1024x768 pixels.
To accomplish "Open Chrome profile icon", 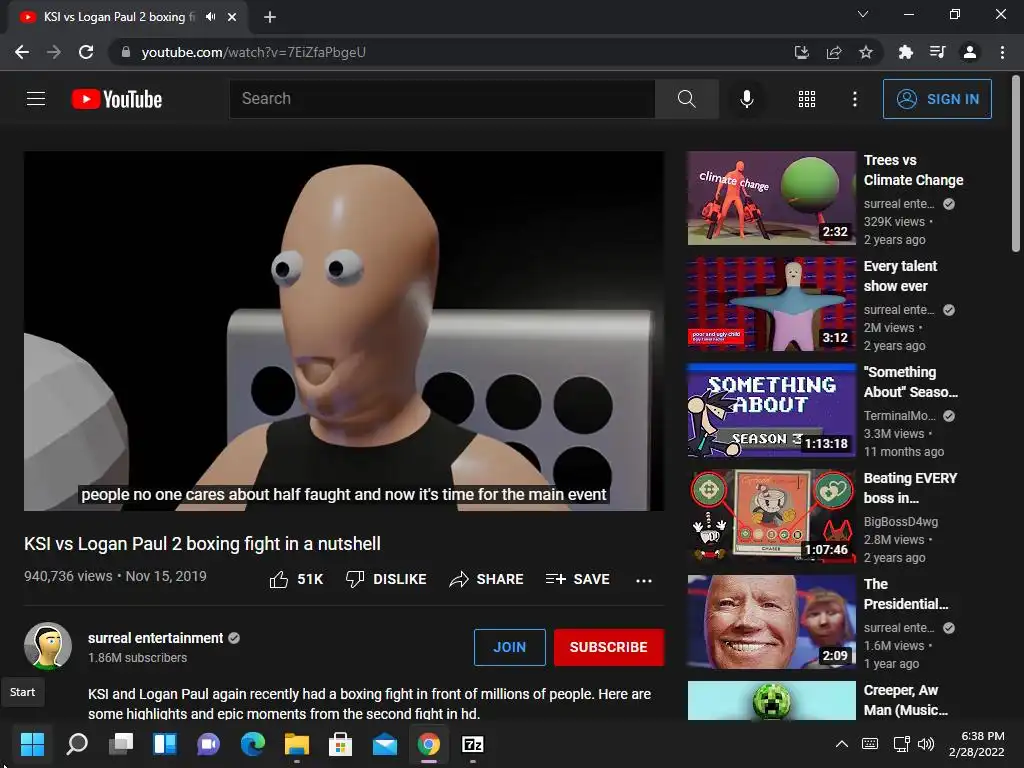I will (x=970, y=52).
